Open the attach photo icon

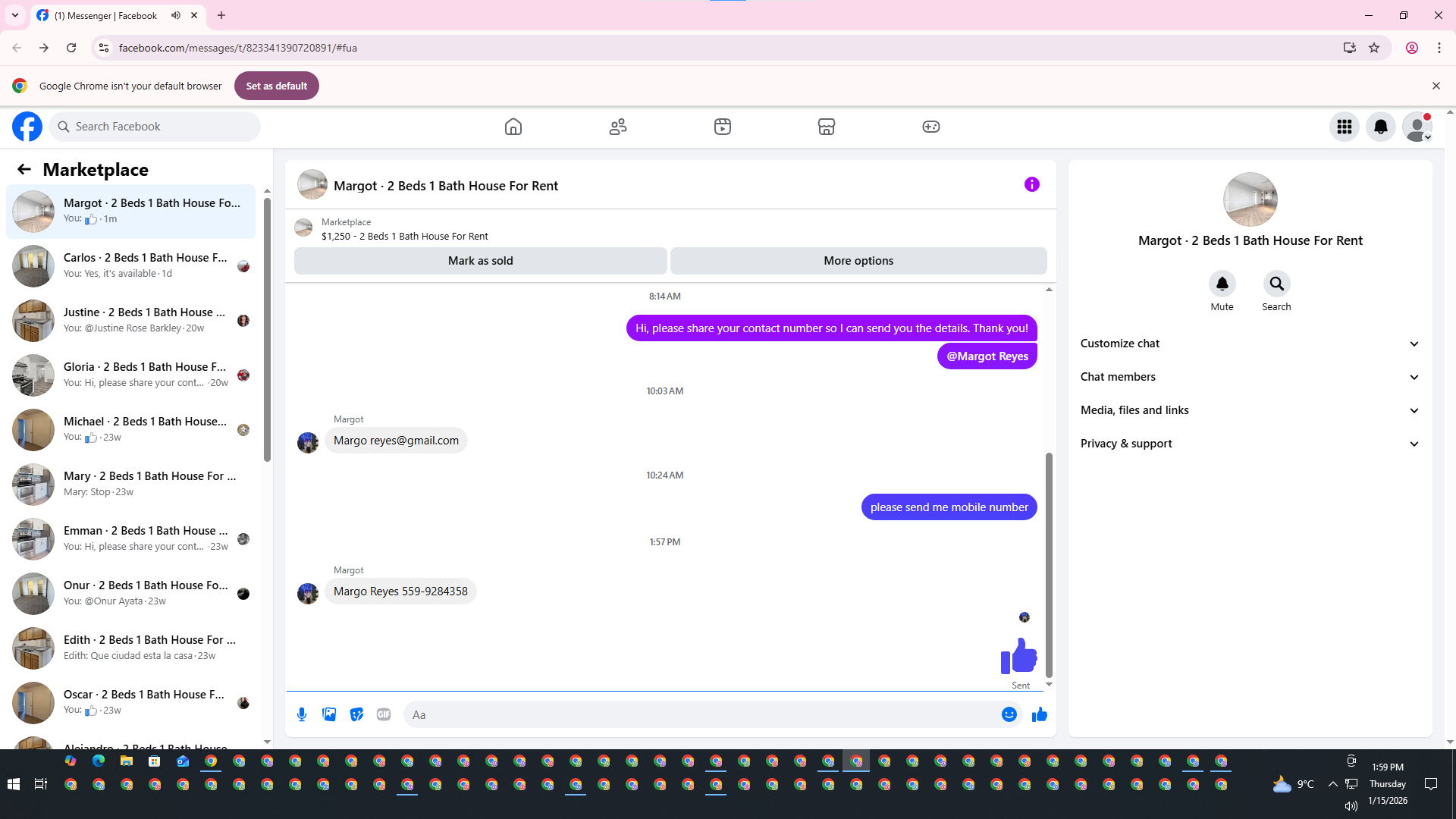329,714
